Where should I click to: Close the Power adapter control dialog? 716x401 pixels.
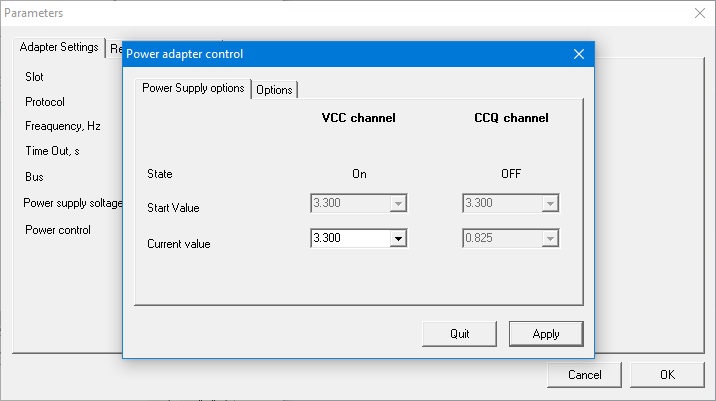coord(578,54)
